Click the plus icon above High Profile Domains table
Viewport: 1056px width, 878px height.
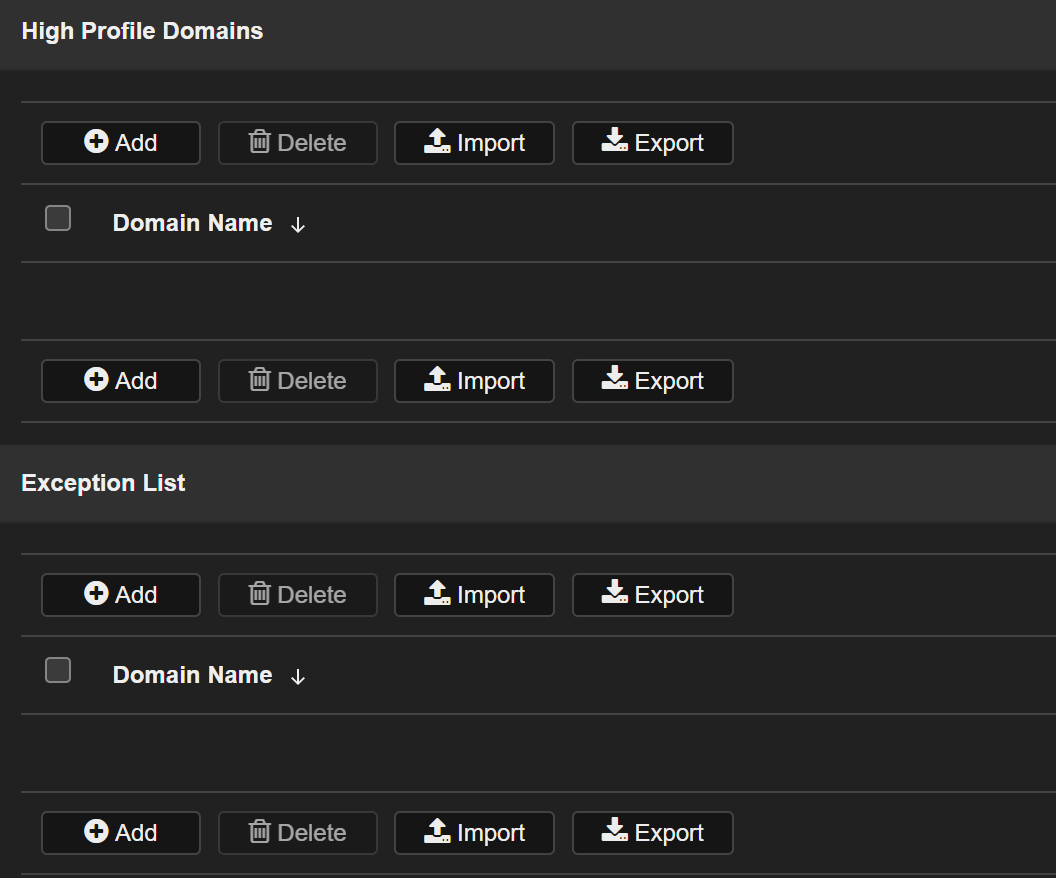coord(96,142)
